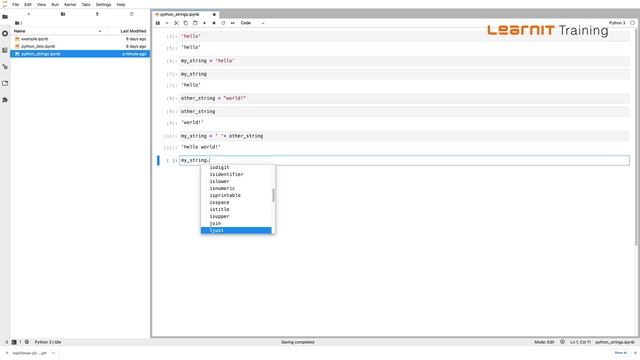The width and height of the screenshot is (640, 360).
Task: Choose isidentifier from the autocomplete list
Action: pyautogui.click(x=236, y=174)
